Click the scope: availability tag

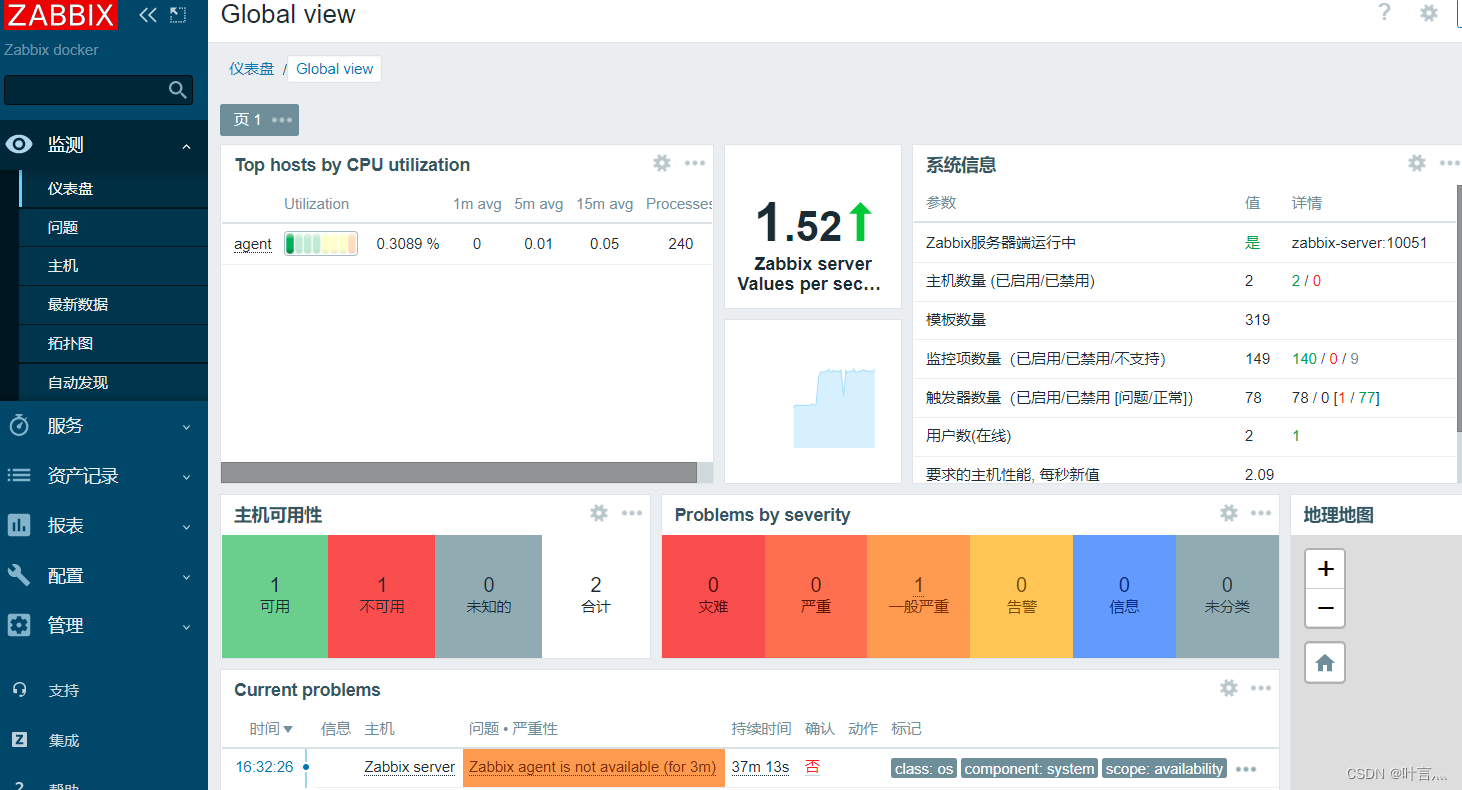click(1164, 769)
